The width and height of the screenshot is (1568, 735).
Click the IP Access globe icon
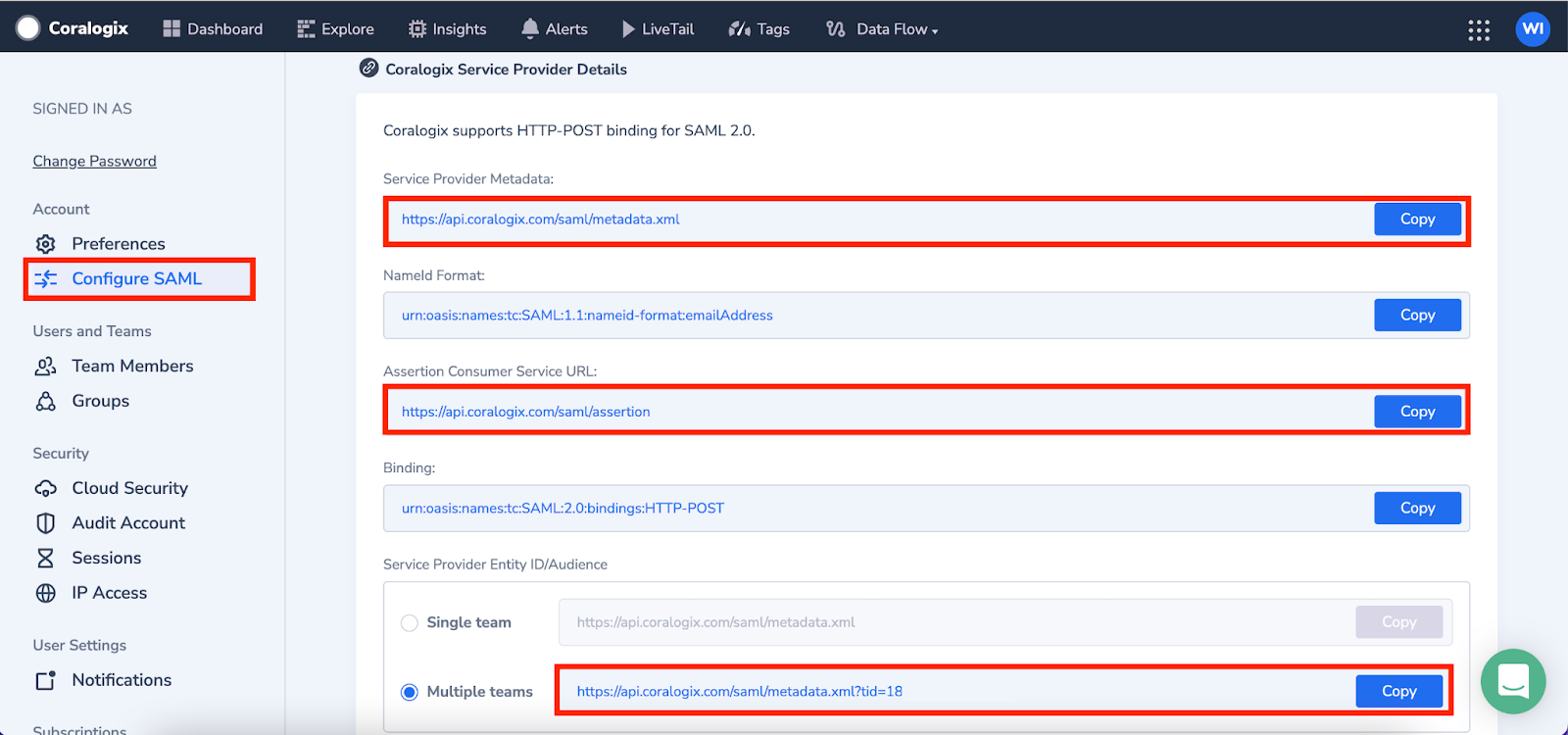tap(46, 593)
